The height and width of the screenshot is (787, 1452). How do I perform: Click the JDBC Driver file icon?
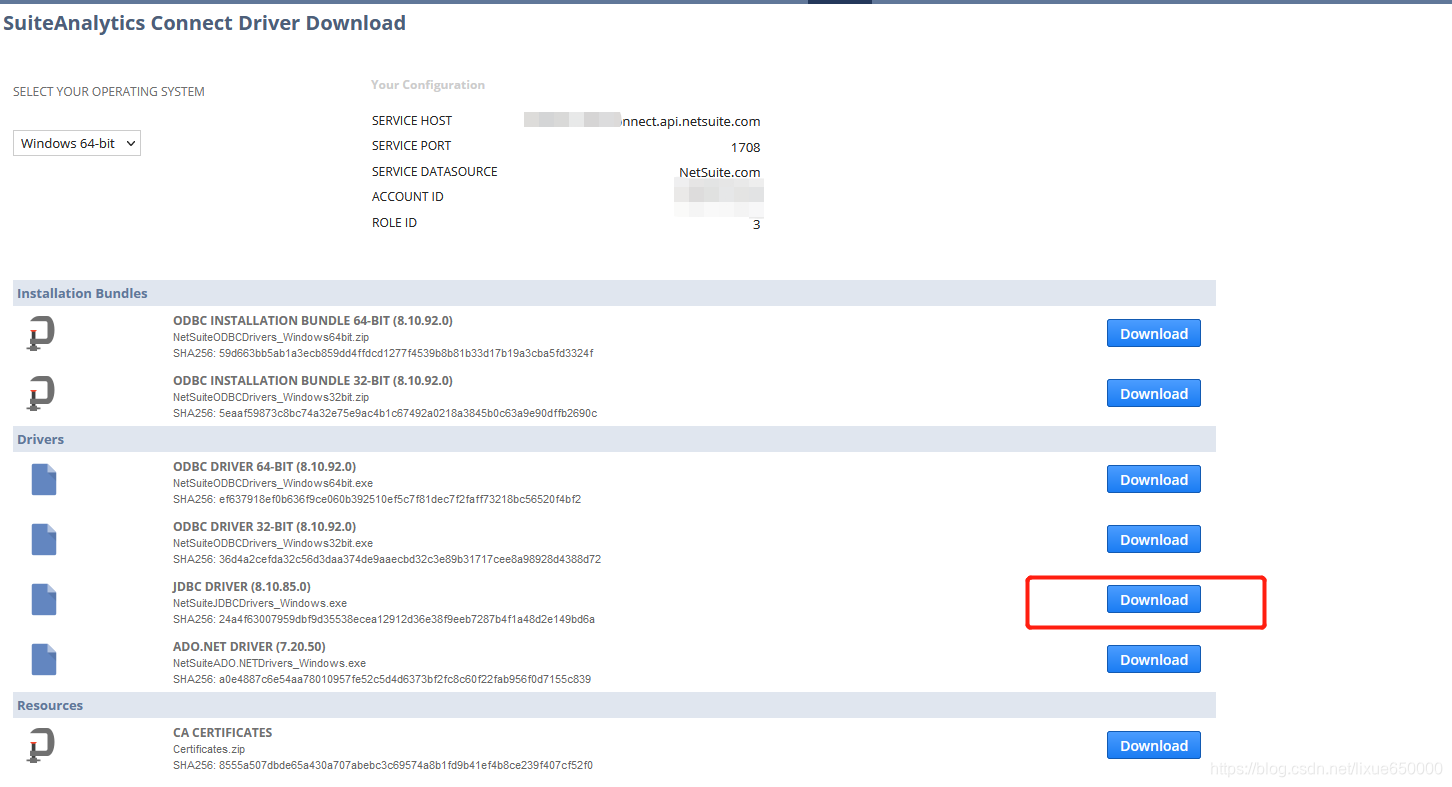click(43, 599)
